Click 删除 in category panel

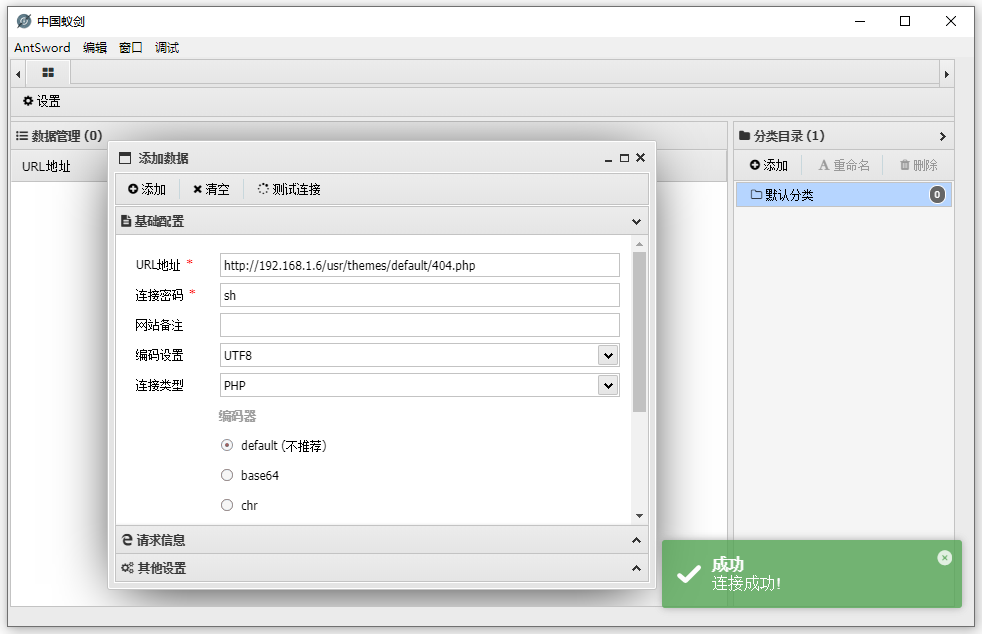[918, 165]
